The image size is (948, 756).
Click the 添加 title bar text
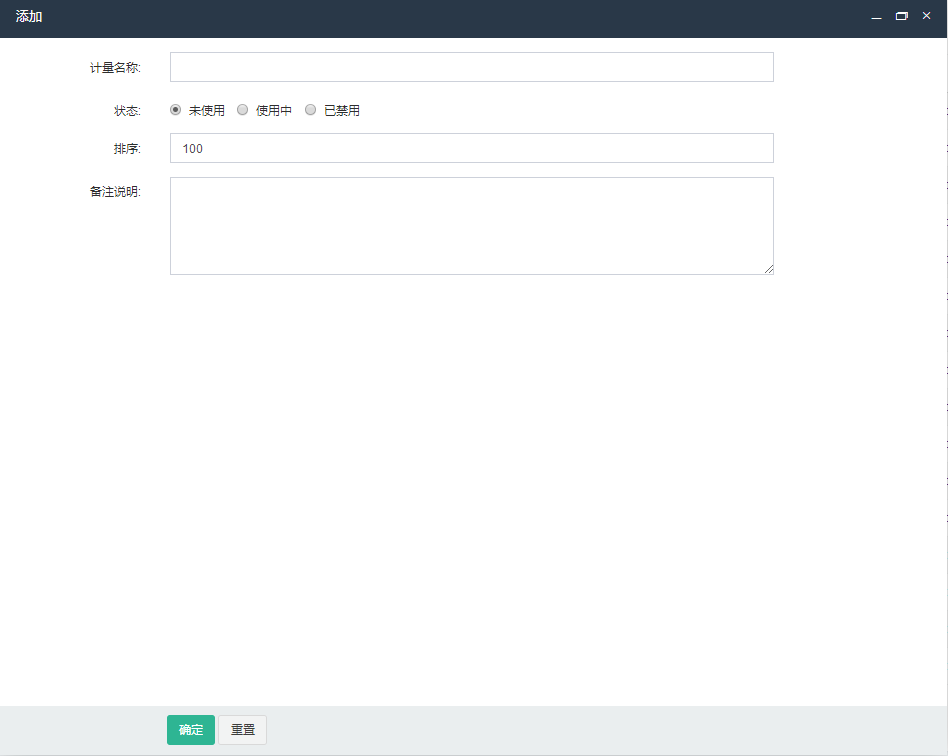click(29, 17)
